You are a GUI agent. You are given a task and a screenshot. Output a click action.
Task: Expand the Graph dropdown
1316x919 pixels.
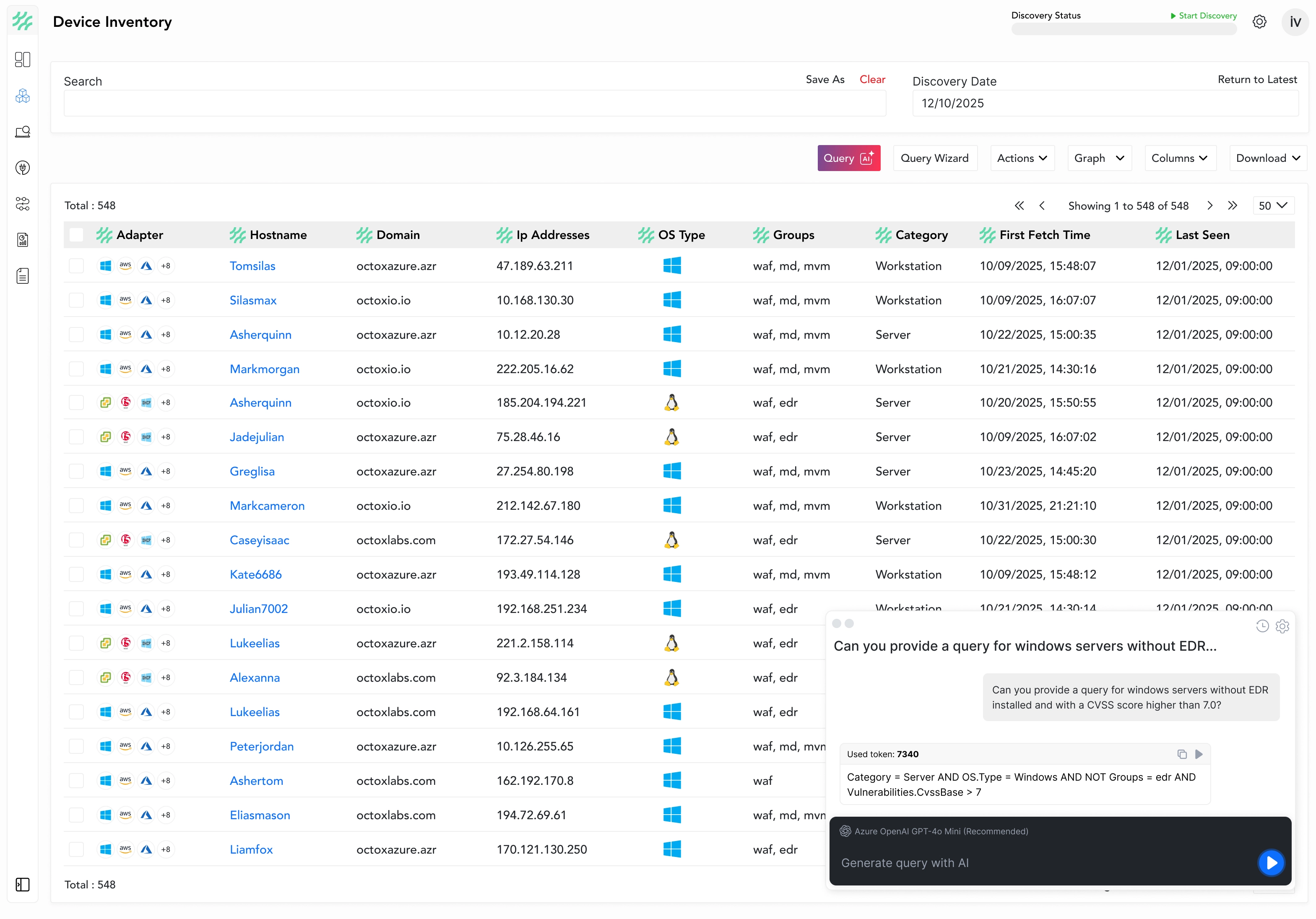[1099, 158]
